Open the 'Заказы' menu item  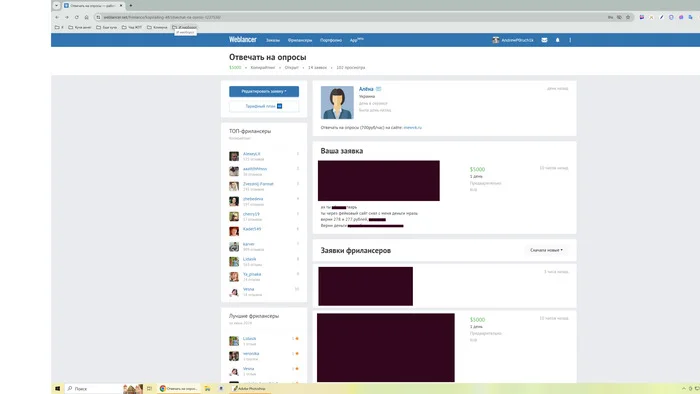point(273,40)
